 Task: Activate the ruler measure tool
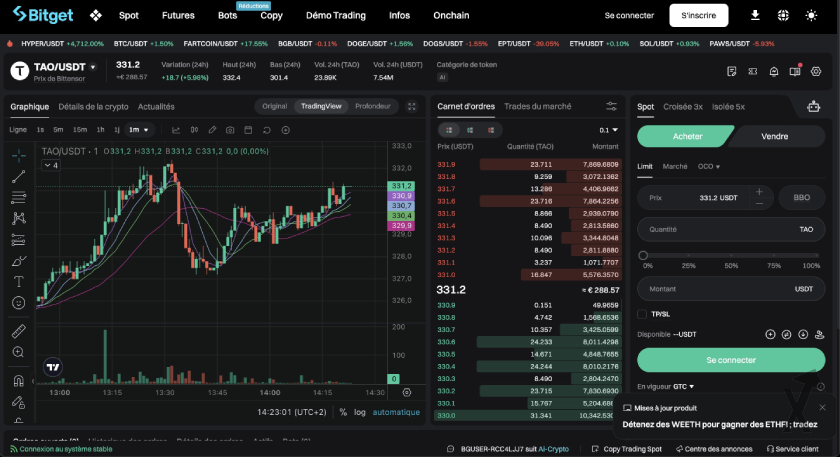(x=18, y=331)
